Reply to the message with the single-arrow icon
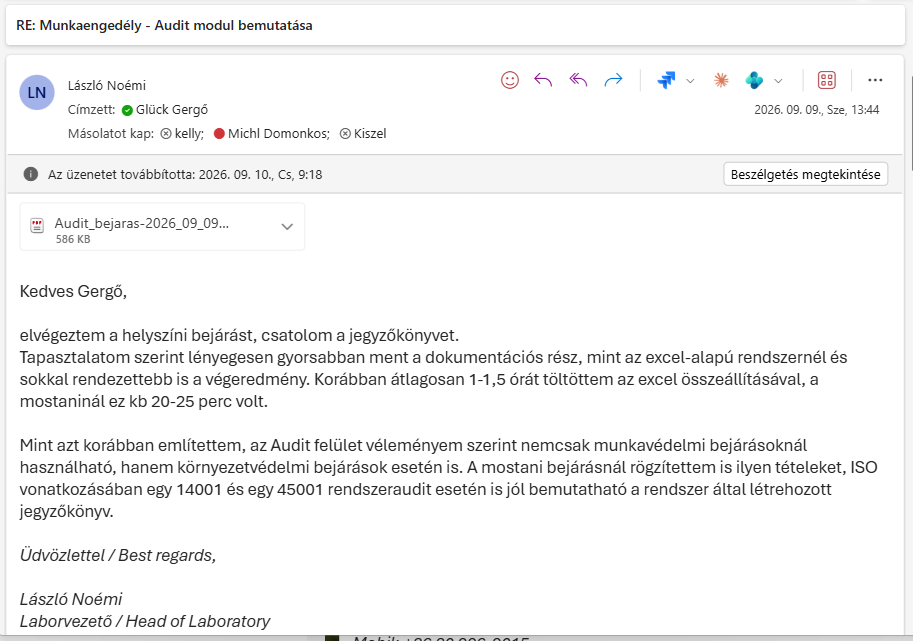The width and height of the screenshot is (913, 641). (x=543, y=80)
